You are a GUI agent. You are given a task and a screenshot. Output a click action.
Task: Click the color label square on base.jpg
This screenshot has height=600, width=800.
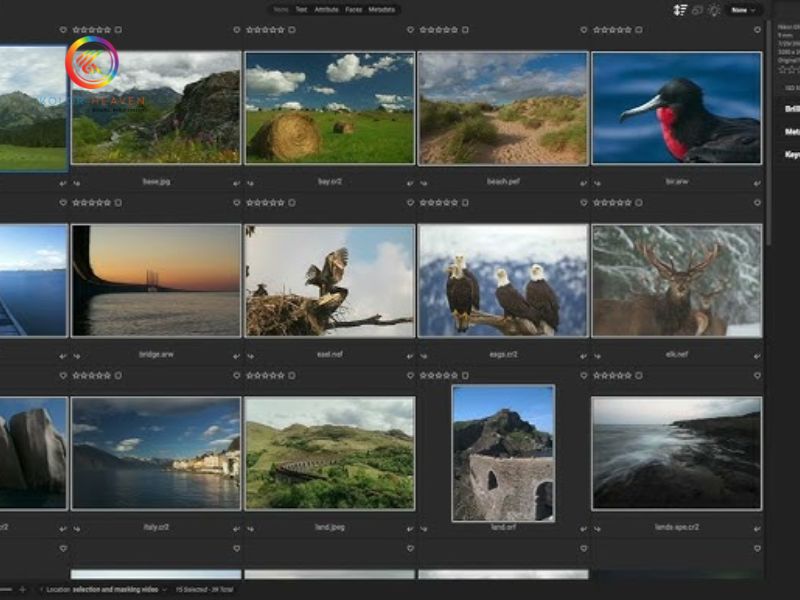[x=118, y=30]
